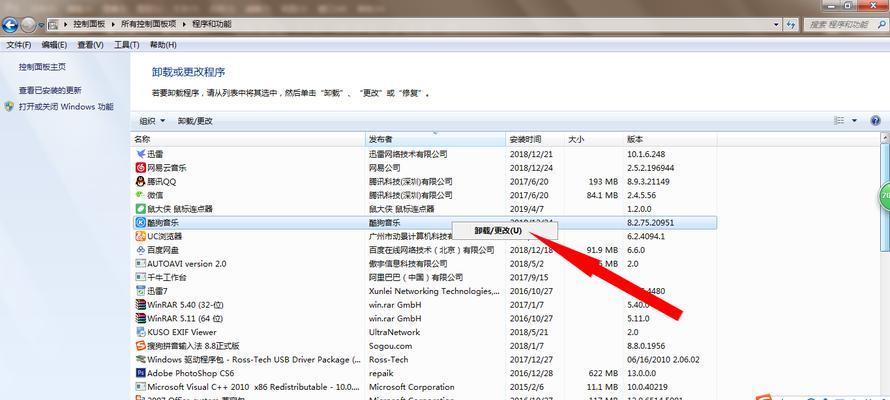The width and height of the screenshot is (890, 400).
Task: Click the blue help question mark icon
Action: pos(875,121)
